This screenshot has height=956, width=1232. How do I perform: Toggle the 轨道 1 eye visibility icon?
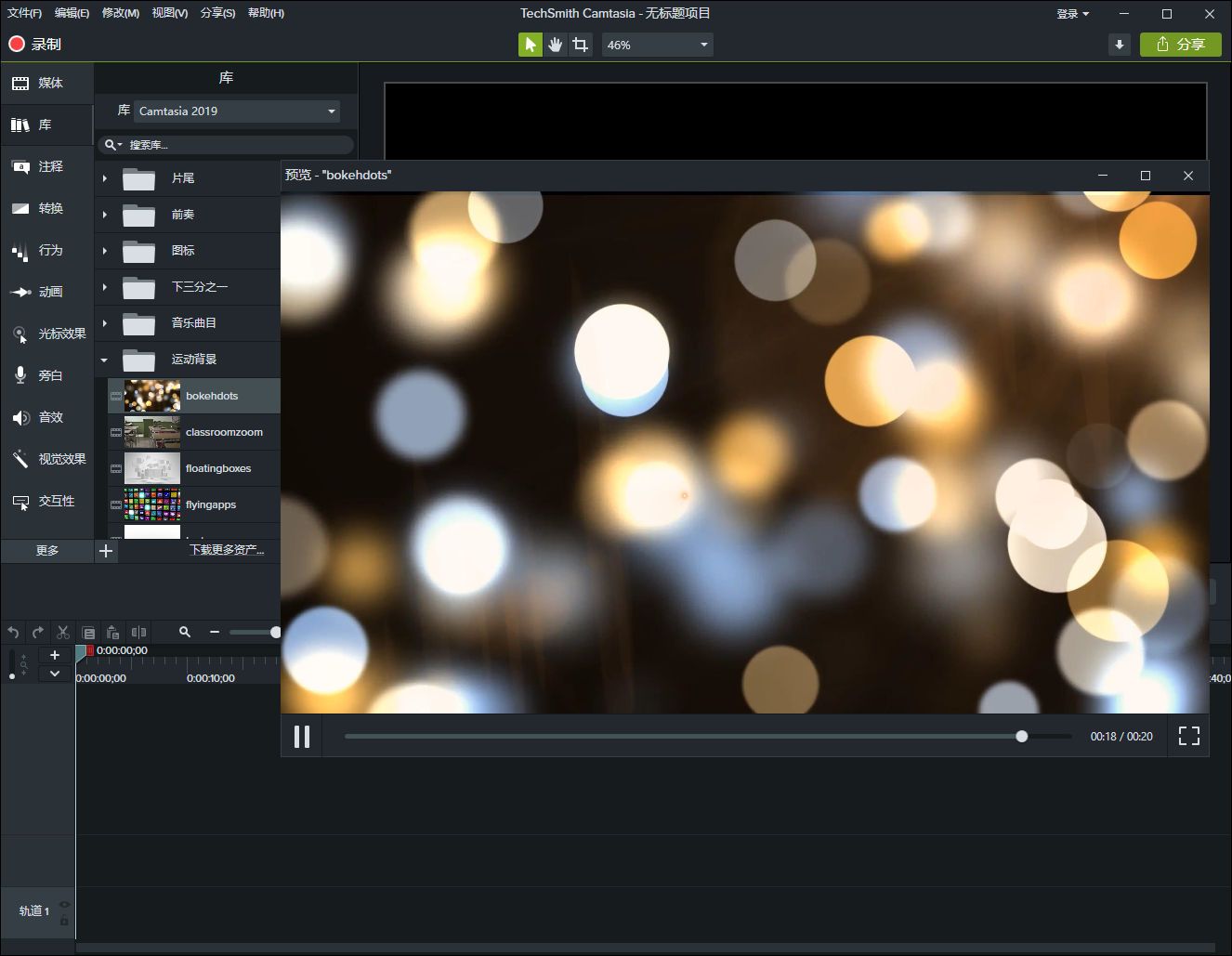point(64,904)
